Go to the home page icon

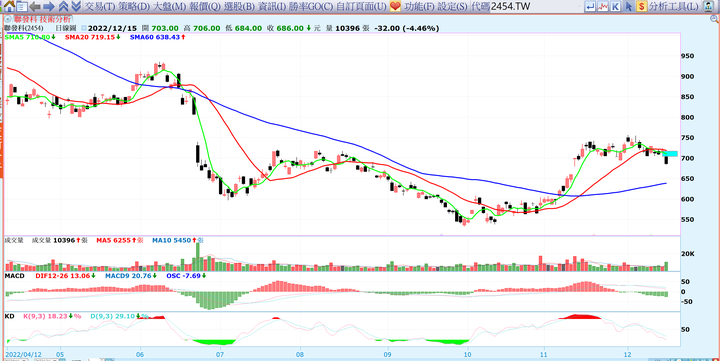tap(9, 6)
